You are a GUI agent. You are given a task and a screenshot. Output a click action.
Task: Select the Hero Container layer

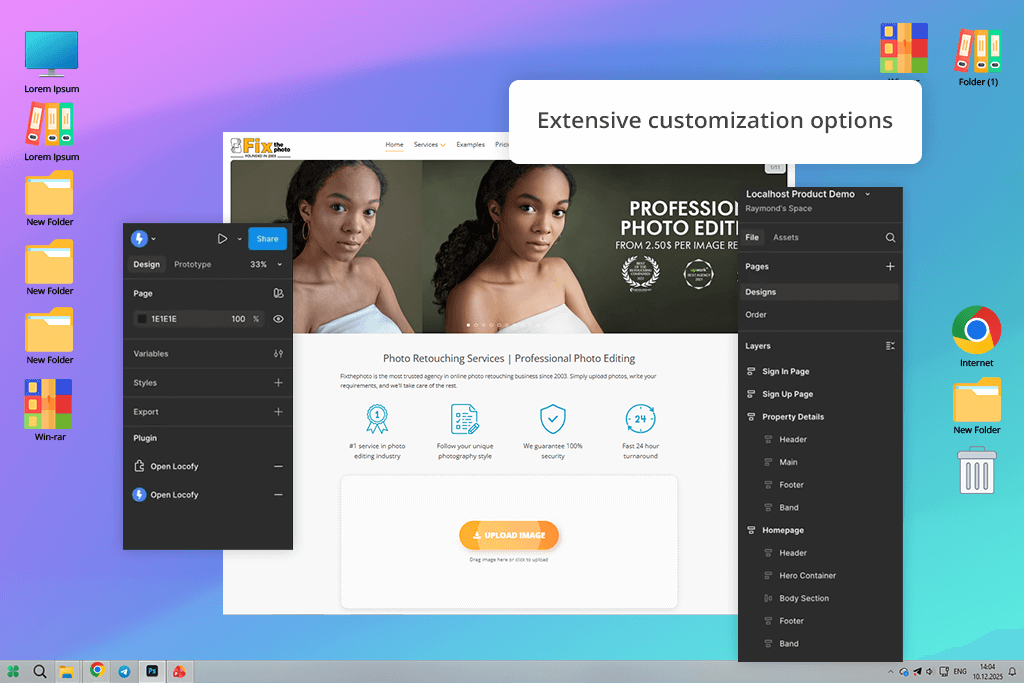click(807, 575)
